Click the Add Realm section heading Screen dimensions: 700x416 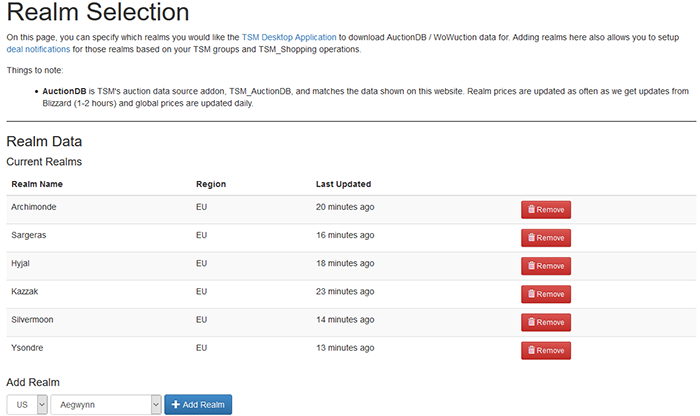(x=33, y=382)
